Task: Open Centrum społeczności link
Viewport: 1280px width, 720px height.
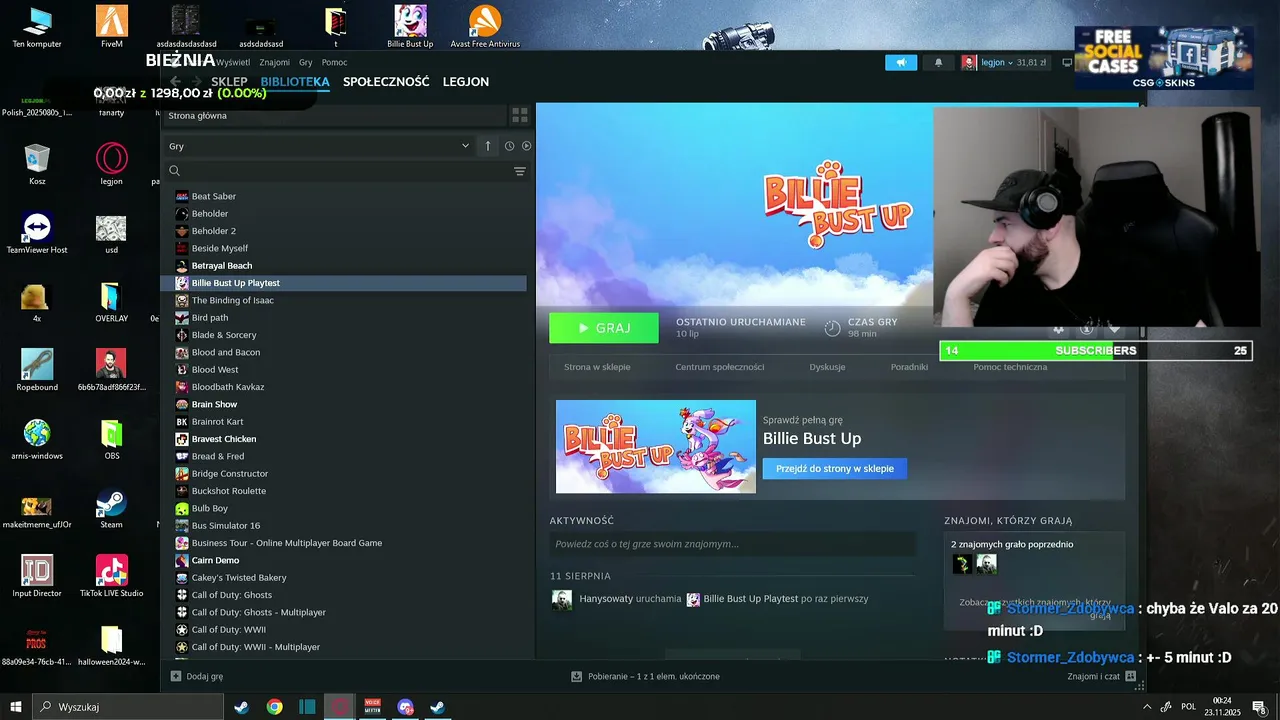Action: [720, 367]
